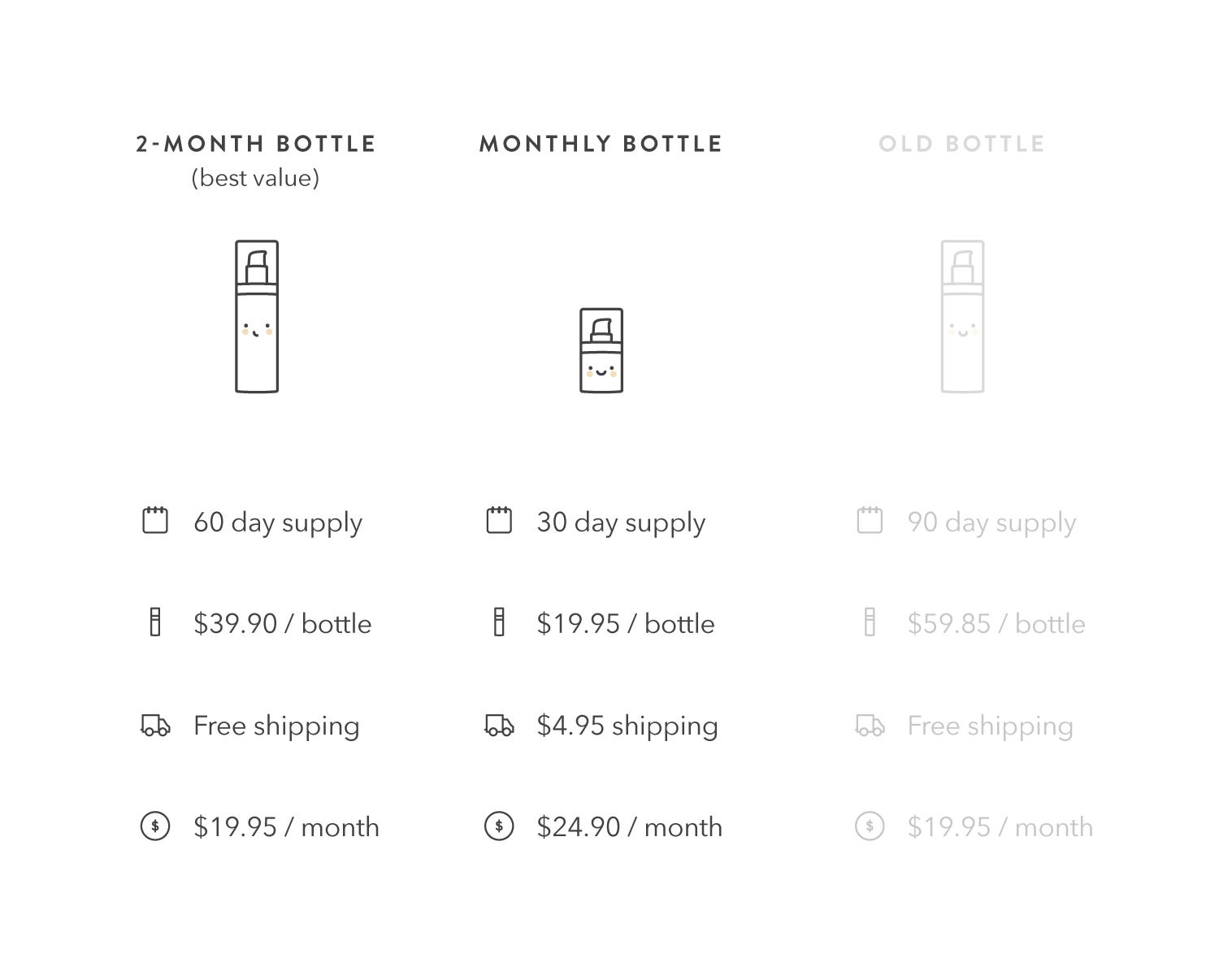This screenshot has width=1219, height=980.
Task: Click the 2-month bottle illustration
Action: click(x=257, y=316)
